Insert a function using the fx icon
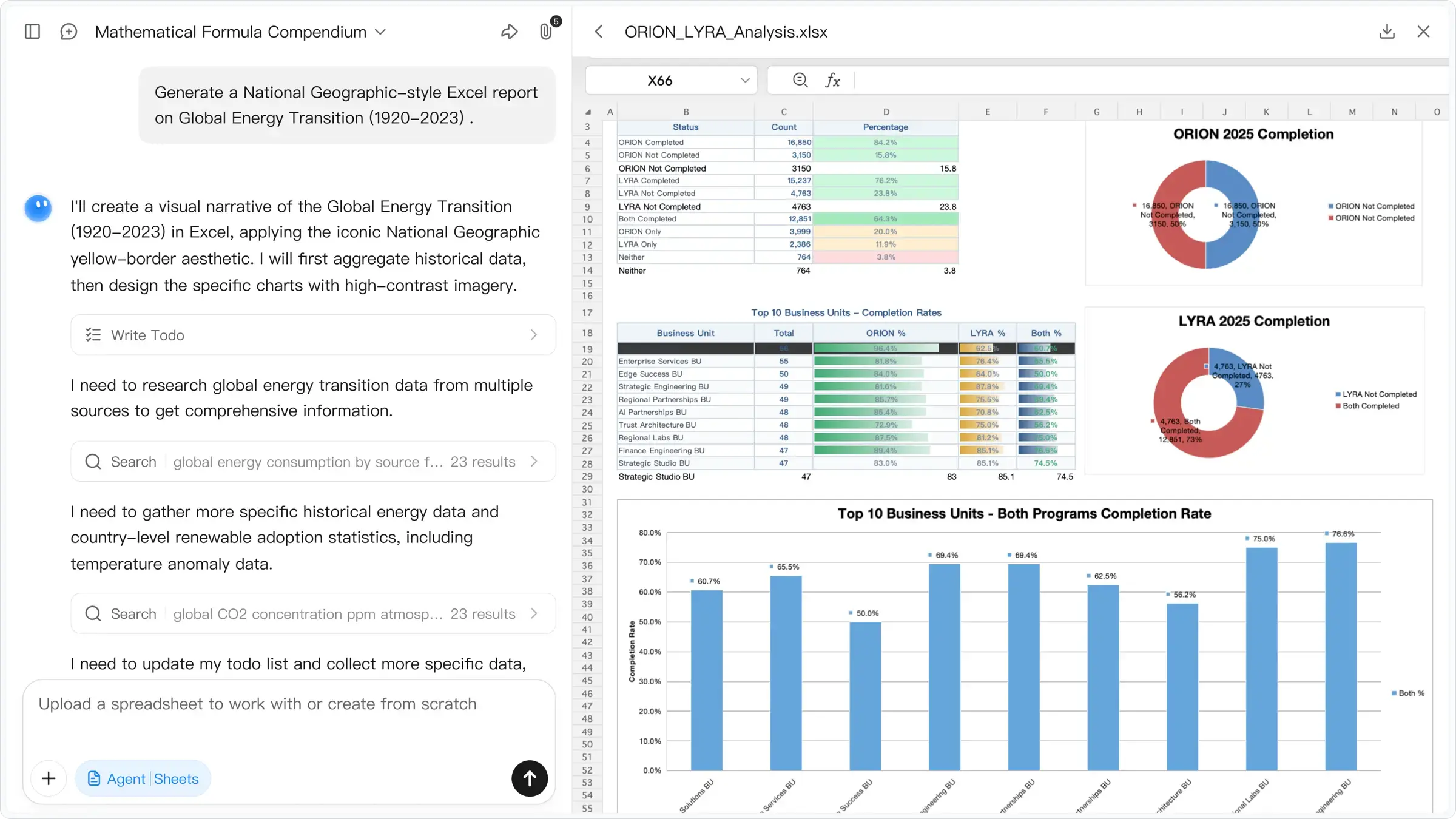1456x819 pixels. pos(832,79)
